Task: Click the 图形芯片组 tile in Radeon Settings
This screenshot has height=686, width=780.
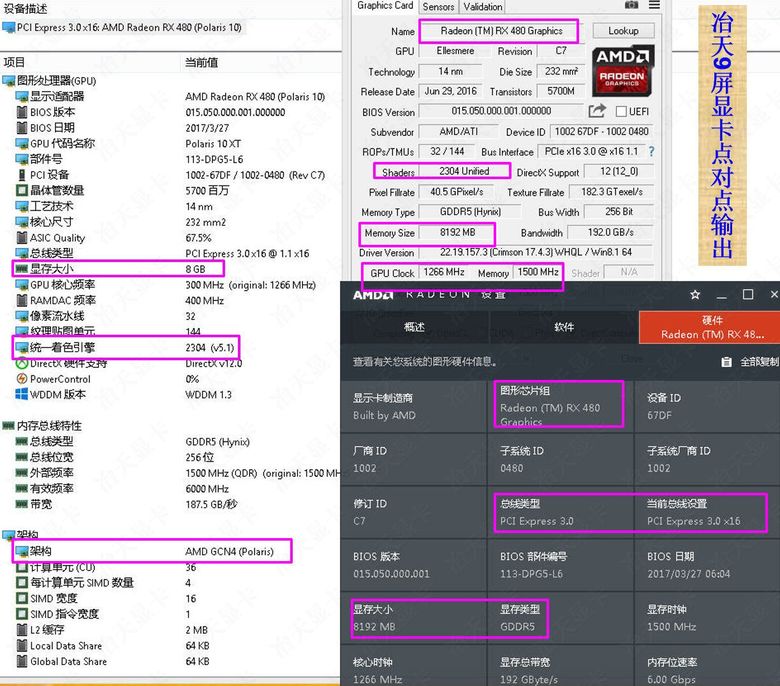Action: click(x=561, y=406)
